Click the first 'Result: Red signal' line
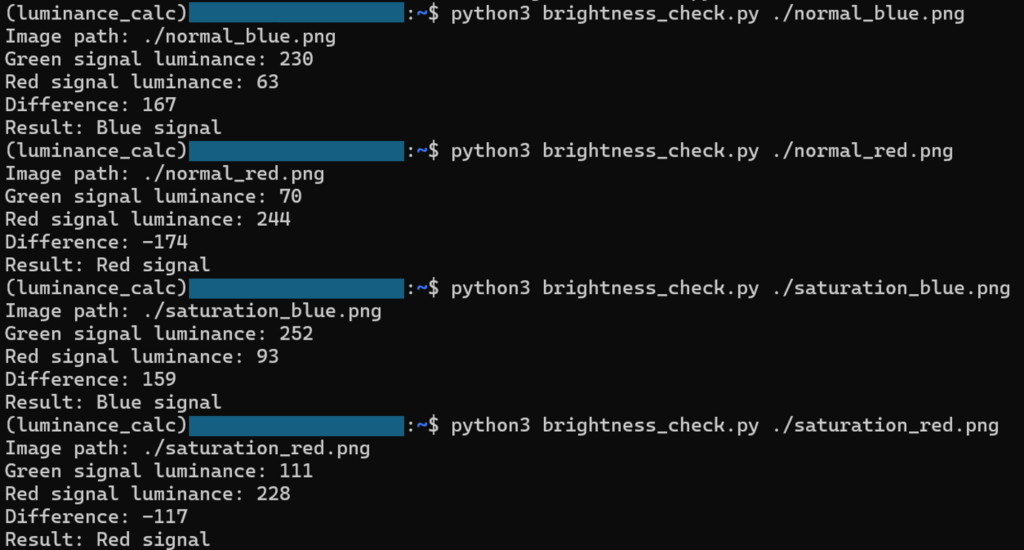 [x=108, y=265]
